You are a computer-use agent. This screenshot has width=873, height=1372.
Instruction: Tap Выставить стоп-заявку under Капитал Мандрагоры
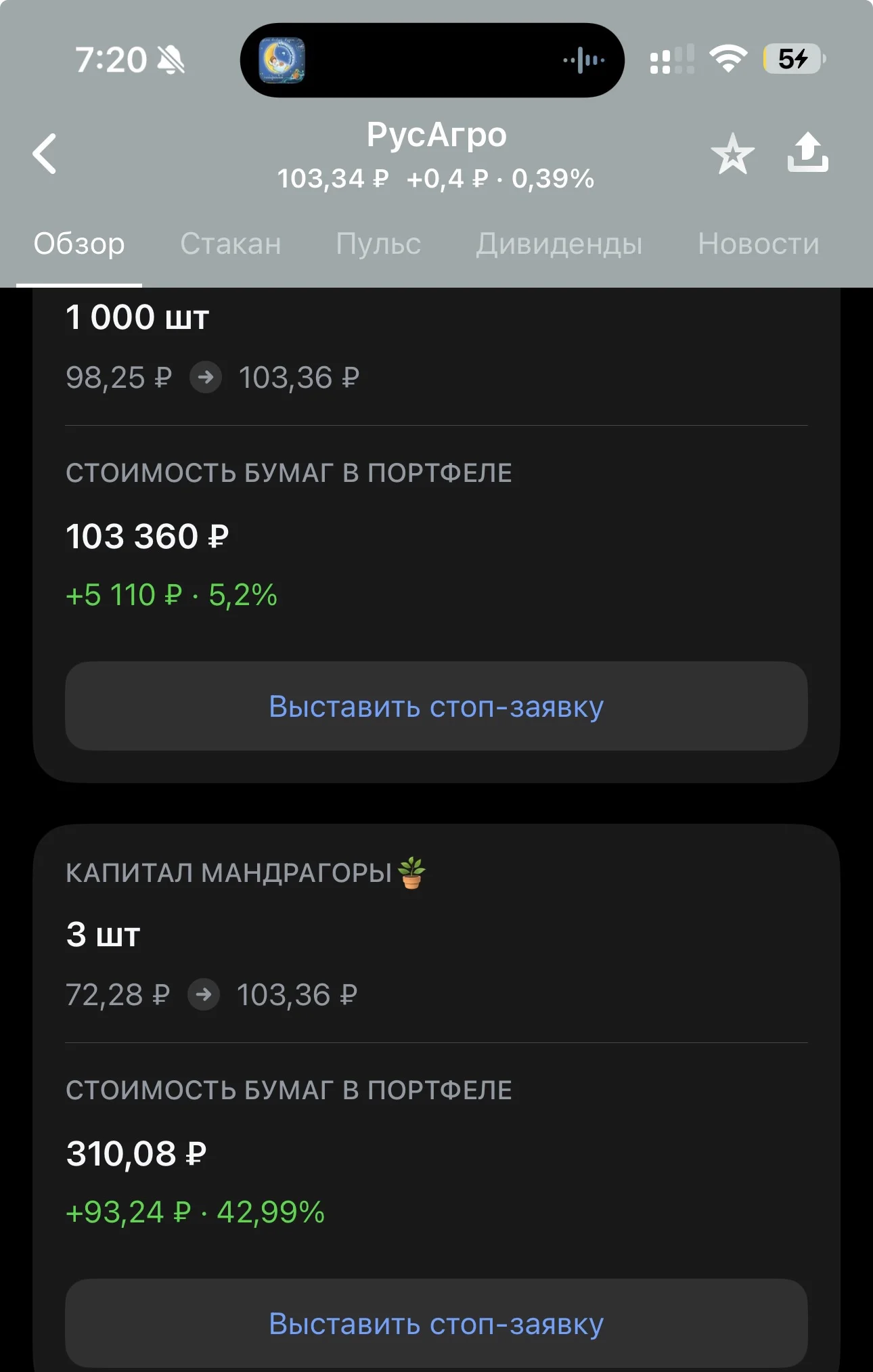point(436,1323)
